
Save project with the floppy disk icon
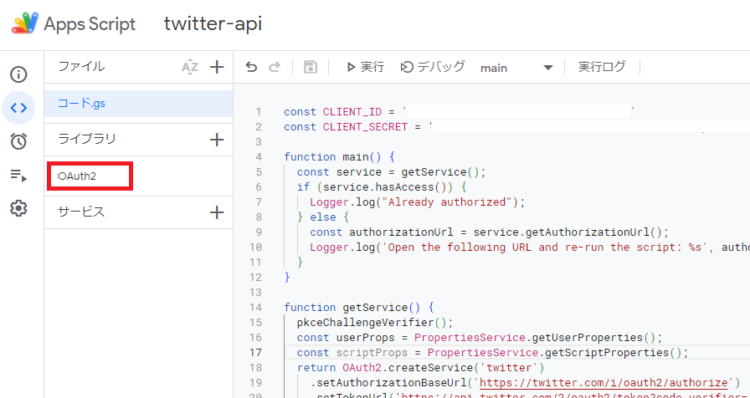[311, 67]
